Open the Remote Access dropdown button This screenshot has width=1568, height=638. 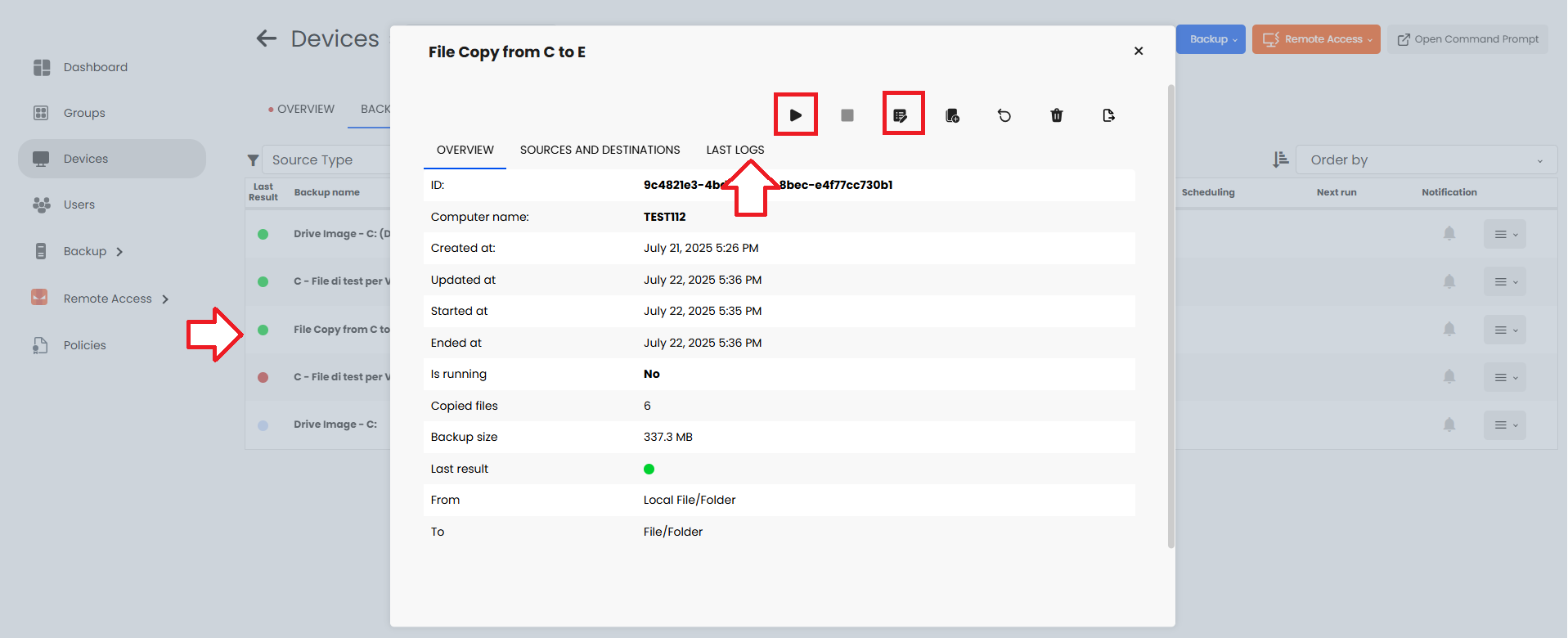(1316, 39)
